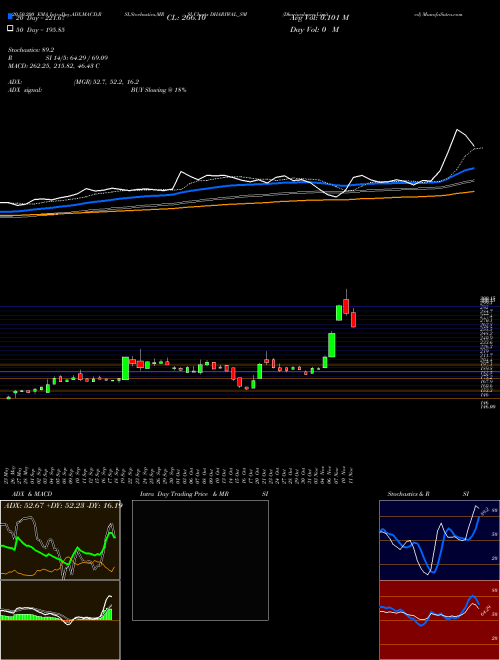
Task: Click the Avg Vol: 0.101 M label
Action: (319, 17)
